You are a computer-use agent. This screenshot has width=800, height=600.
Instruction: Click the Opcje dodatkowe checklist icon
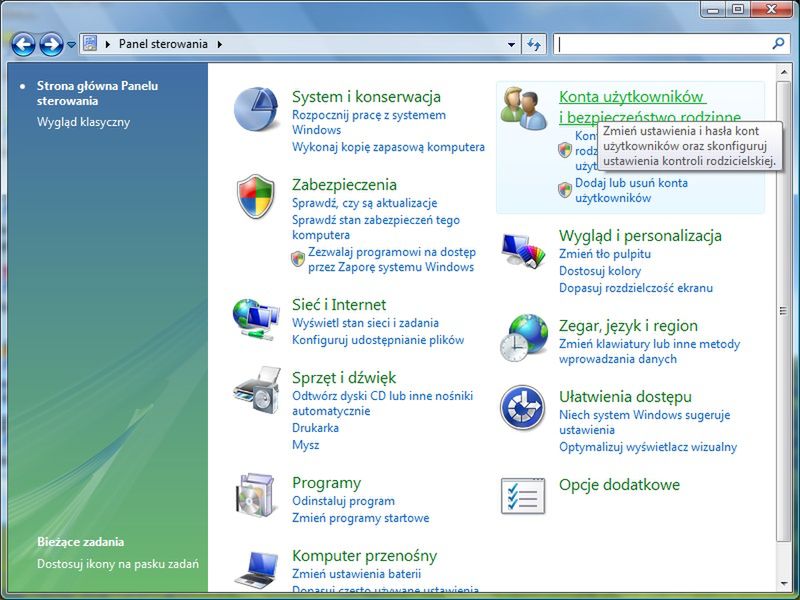[x=523, y=495]
